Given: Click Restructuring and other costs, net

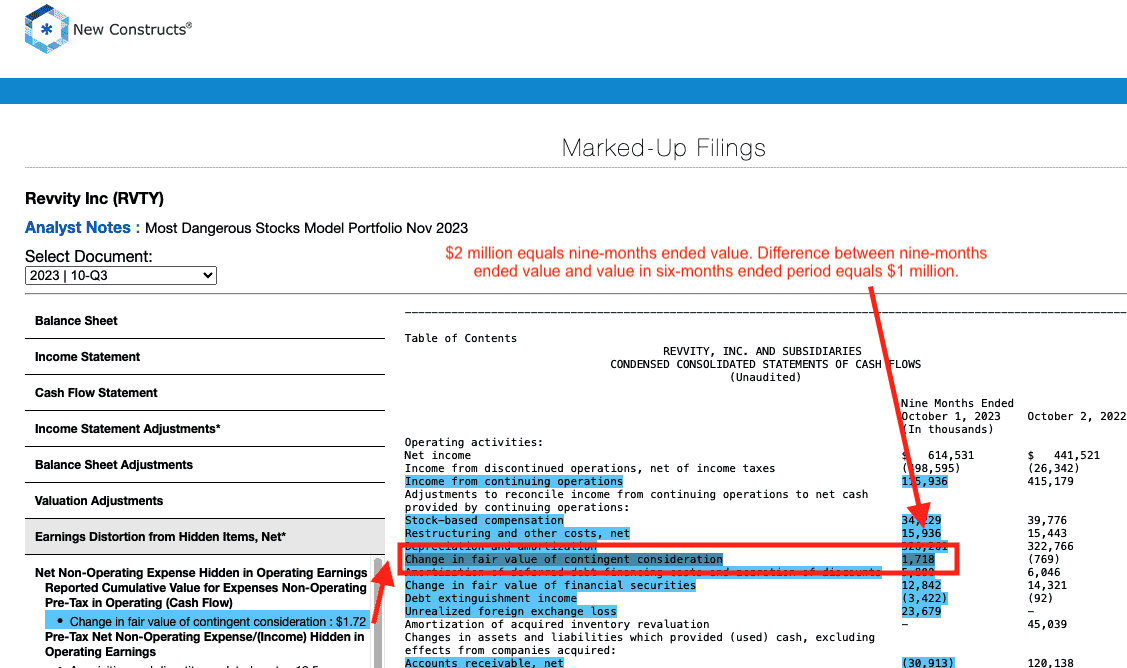Looking at the screenshot, I should pyautogui.click(x=517, y=534).
